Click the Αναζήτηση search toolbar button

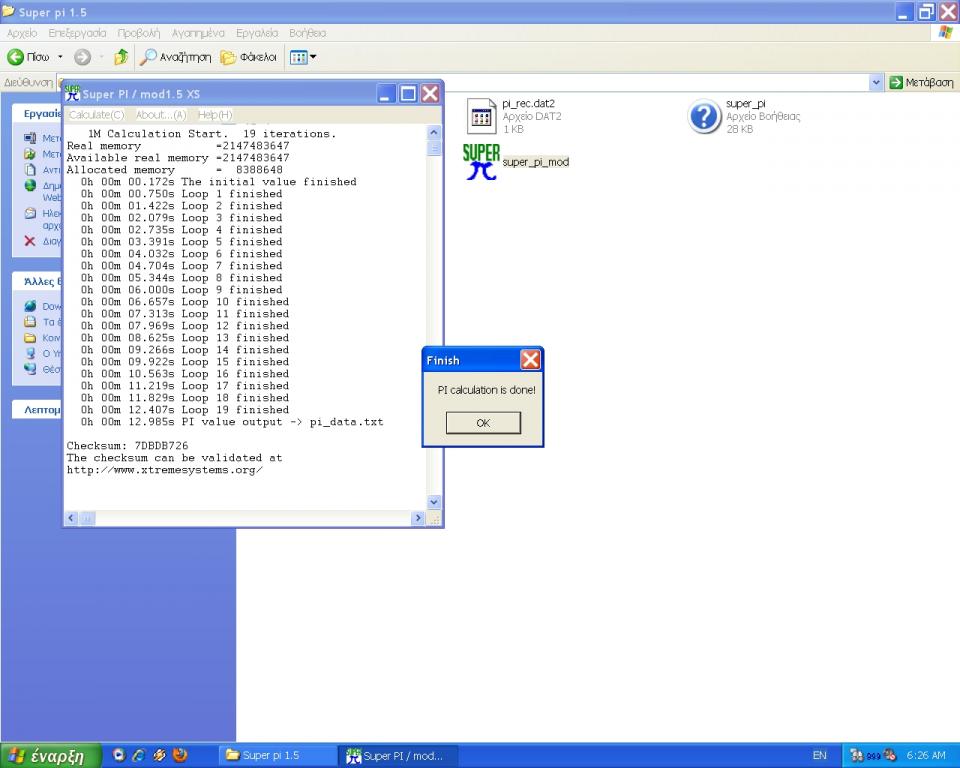point(175,57)
